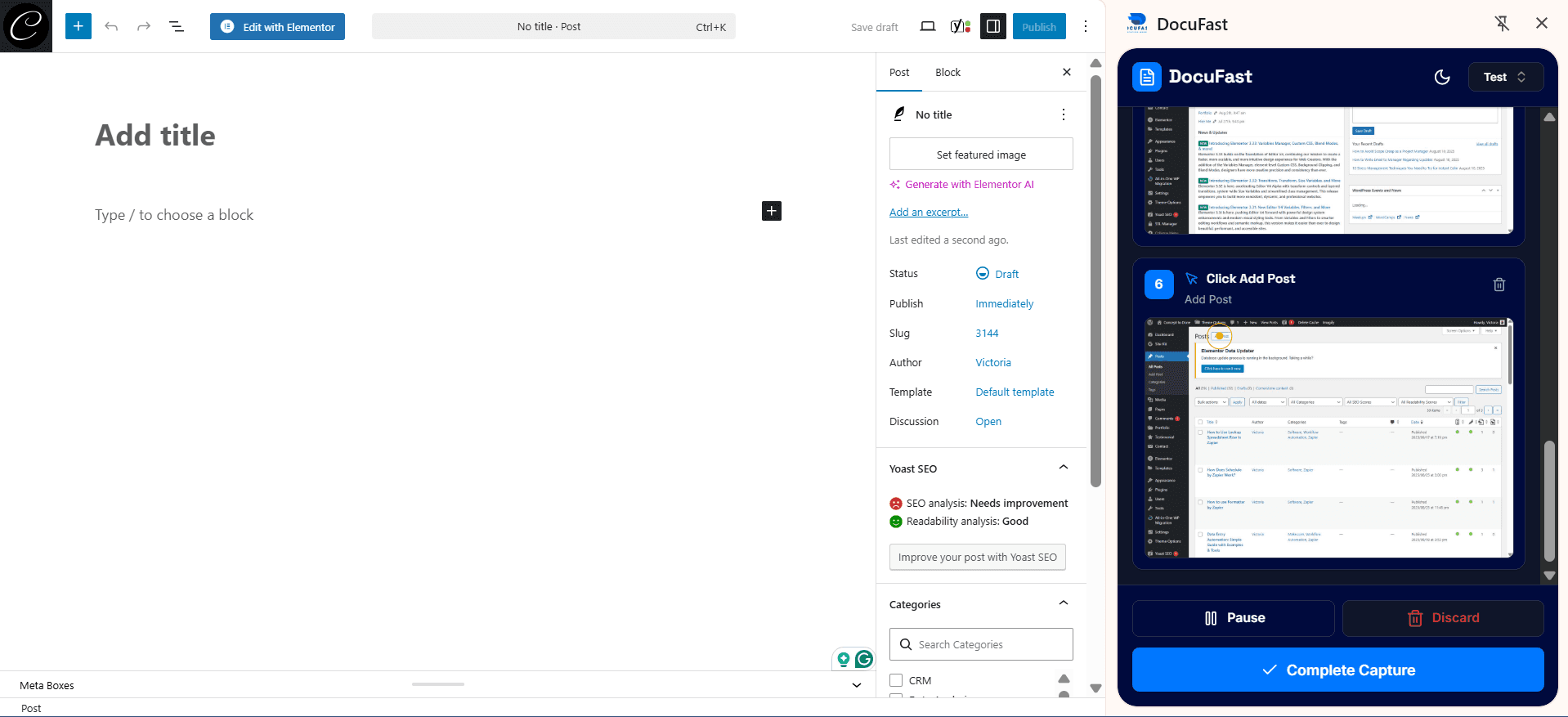Click Complete Capture button
The image size is (1568, 717).
tap(1338, 670)
